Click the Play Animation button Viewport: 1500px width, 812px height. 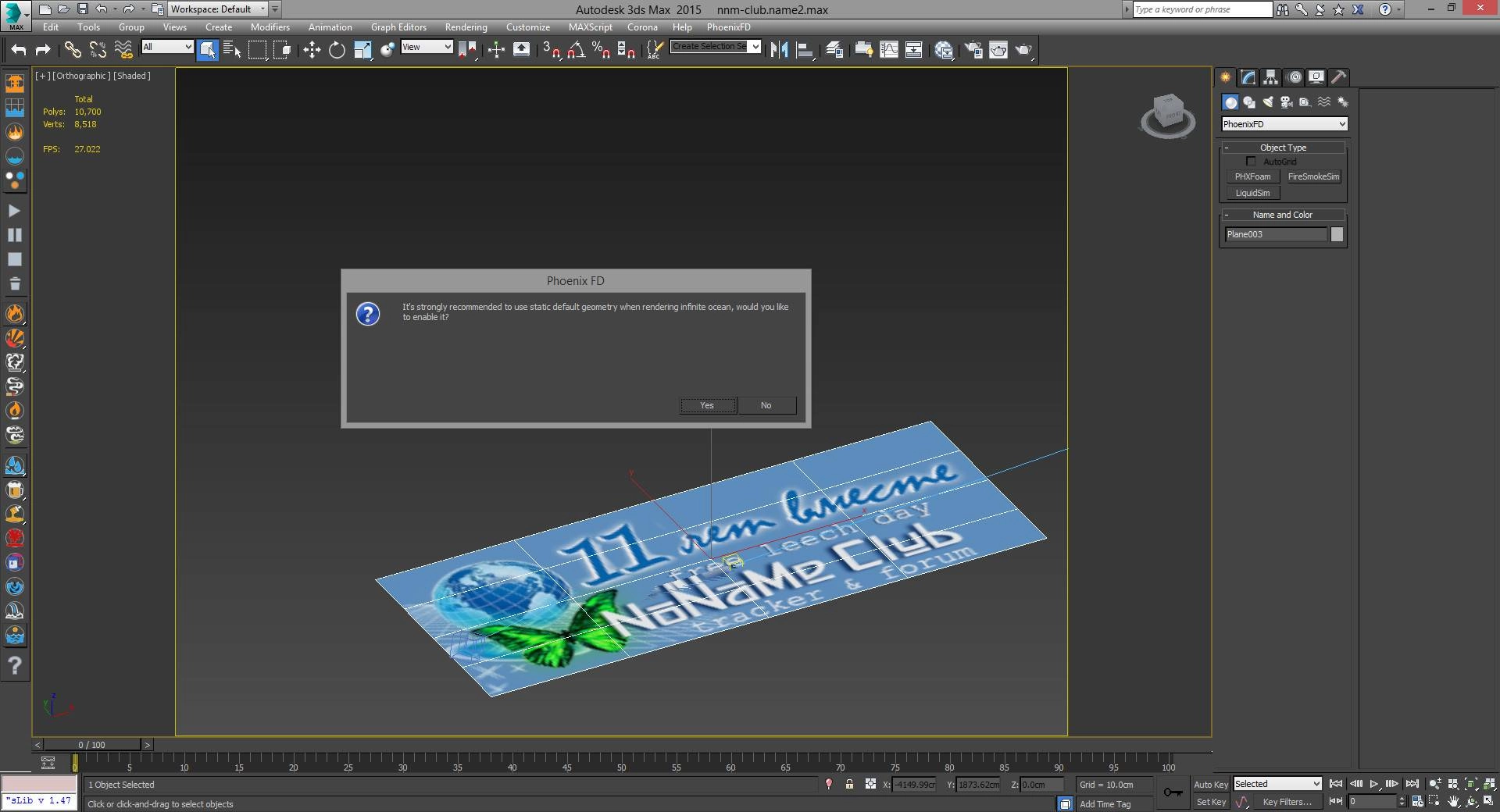pyautogui.click(x=1373, y=784)
